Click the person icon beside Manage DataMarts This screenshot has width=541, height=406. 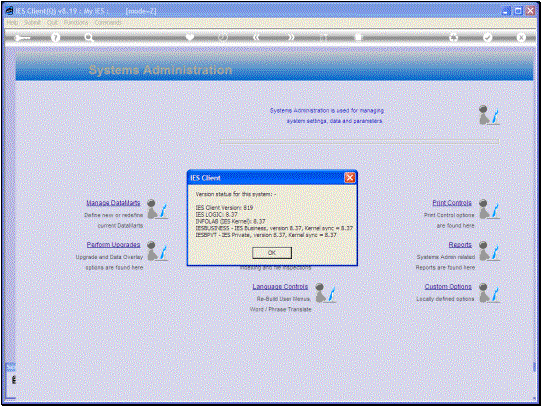(157, 209)
